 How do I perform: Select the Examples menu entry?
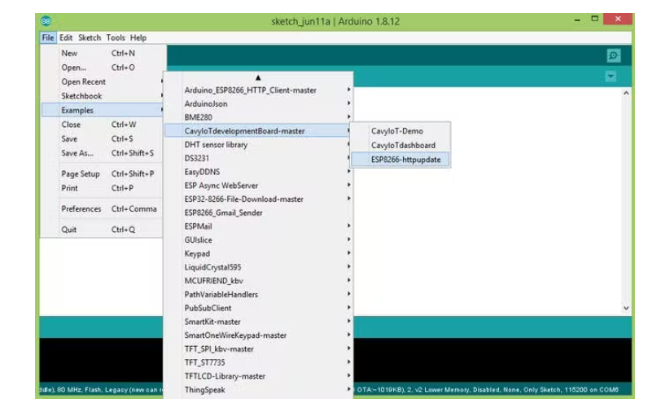[102, 110]
